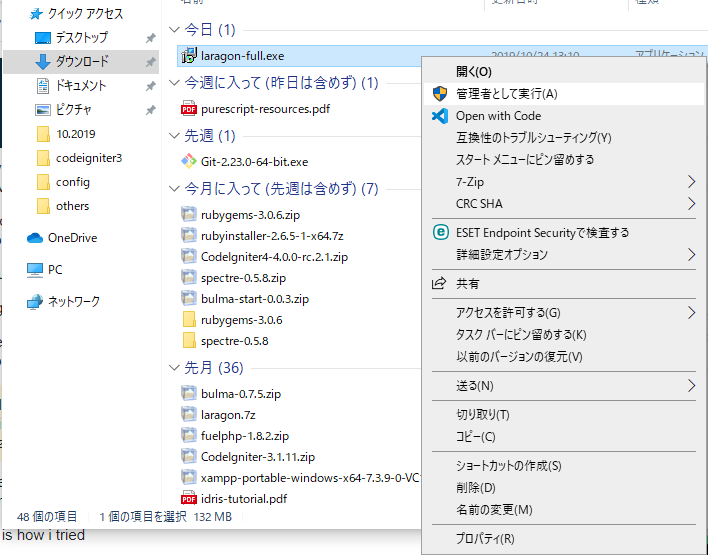This screenshot has height=555, width=708.
Task: Expand the 7-Zip submenu arrow
Action: coord(691,182)
